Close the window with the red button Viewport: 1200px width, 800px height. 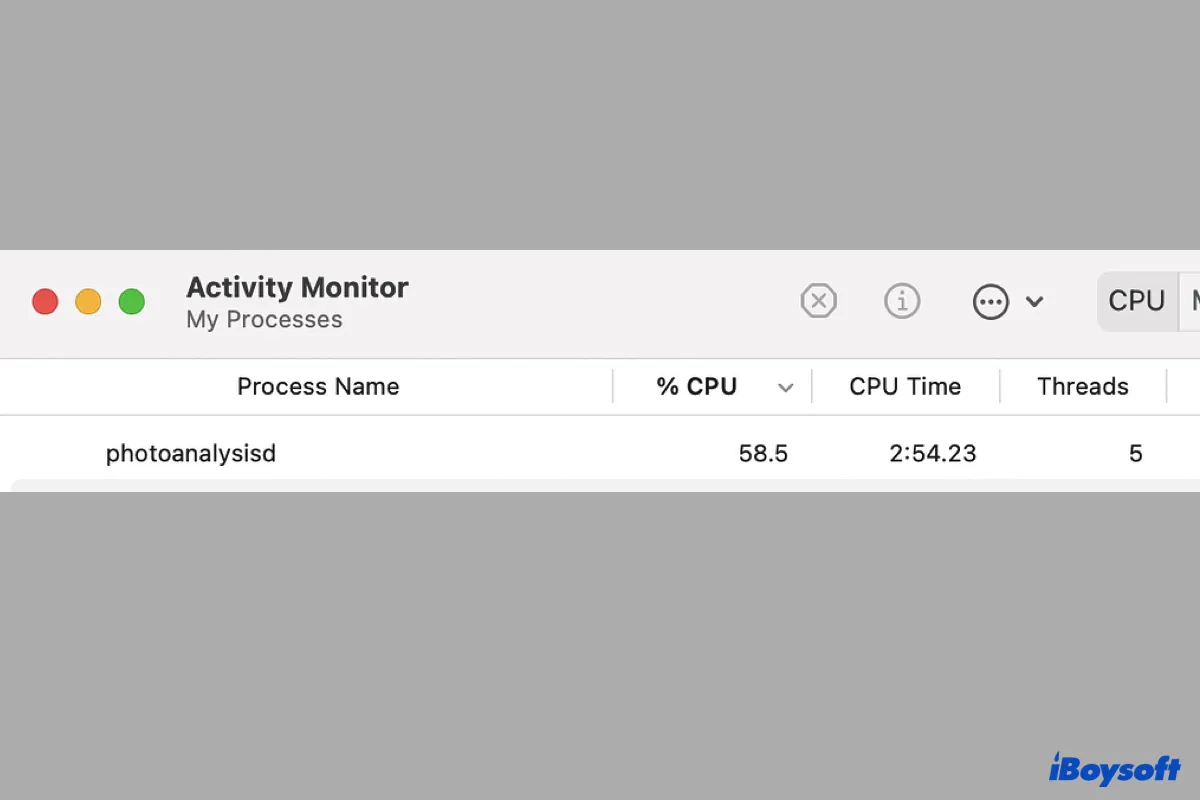[45, 301]
